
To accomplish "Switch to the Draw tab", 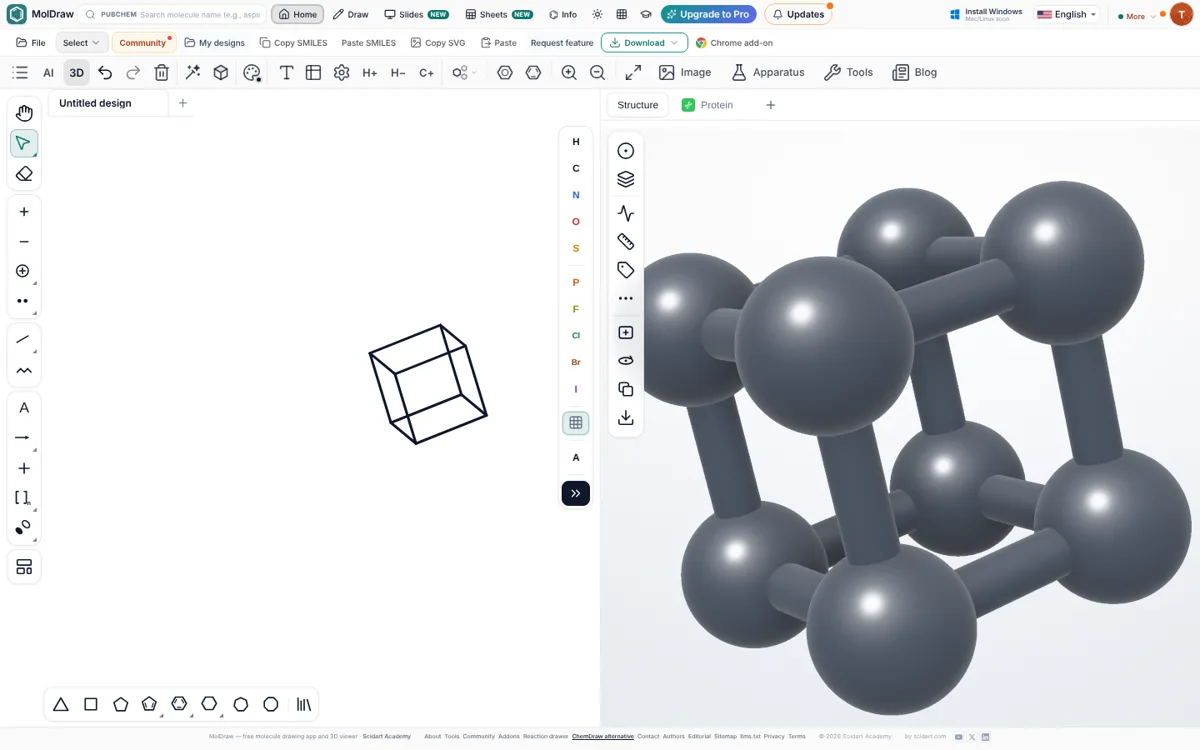I will pyautogui.click(x=351, y=15).
